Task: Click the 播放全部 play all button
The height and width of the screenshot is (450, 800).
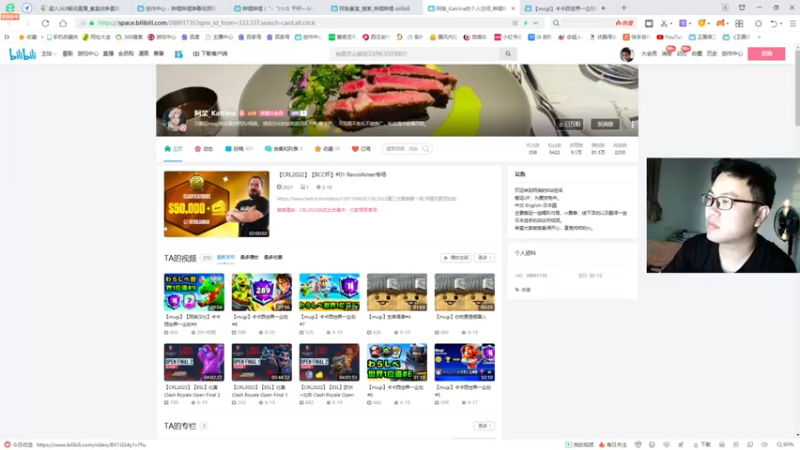Action: point(456,258)
